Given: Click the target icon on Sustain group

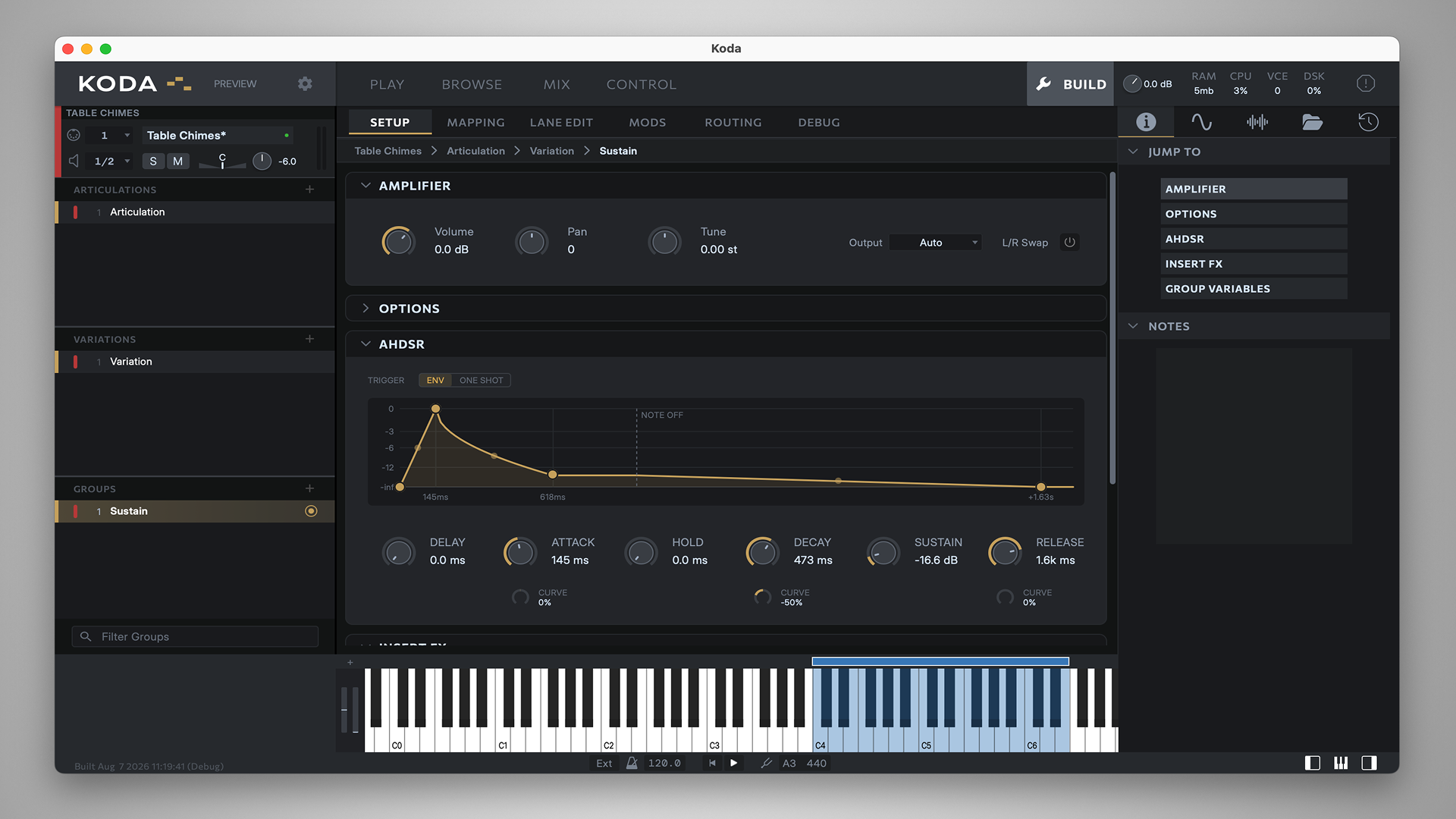Looking at the screenshot, I should coord(311,511).
